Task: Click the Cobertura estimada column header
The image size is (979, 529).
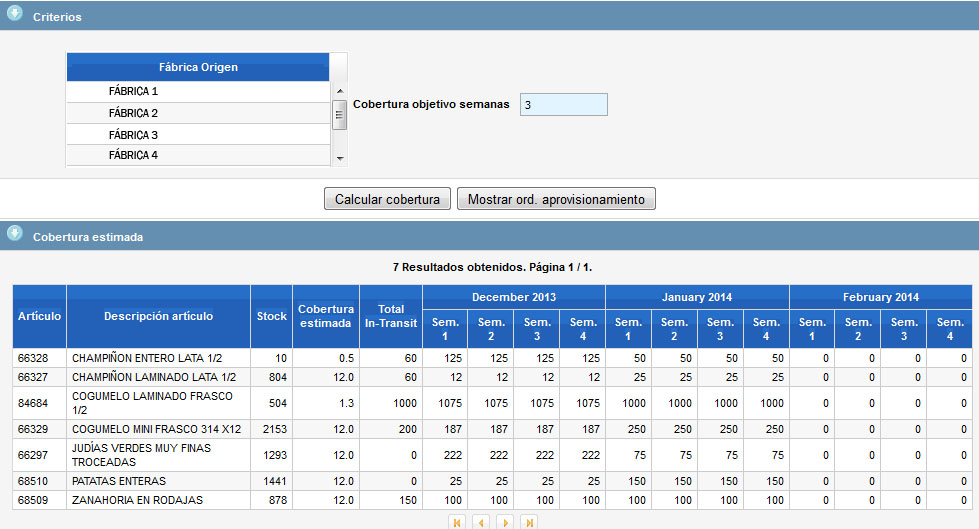Action: (326, 316)
